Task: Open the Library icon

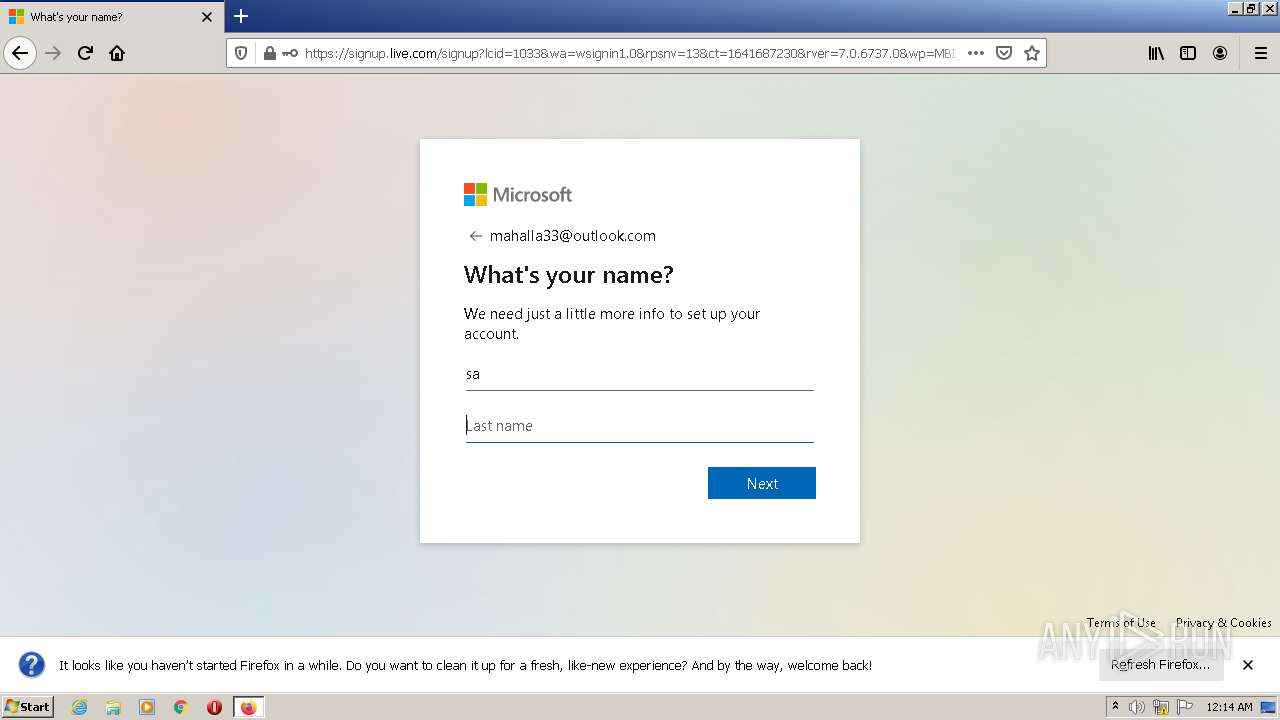Action: pyautogui.click(x=1156, y=53)
